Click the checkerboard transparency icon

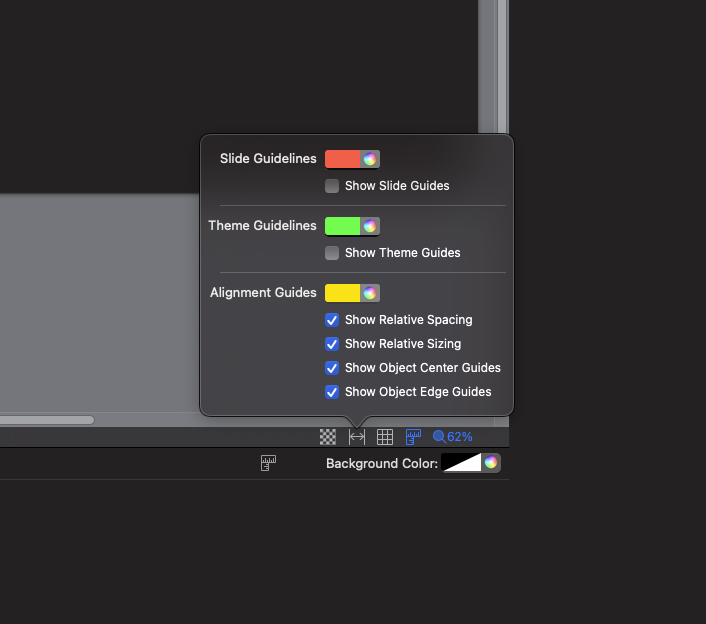point(328,437)
